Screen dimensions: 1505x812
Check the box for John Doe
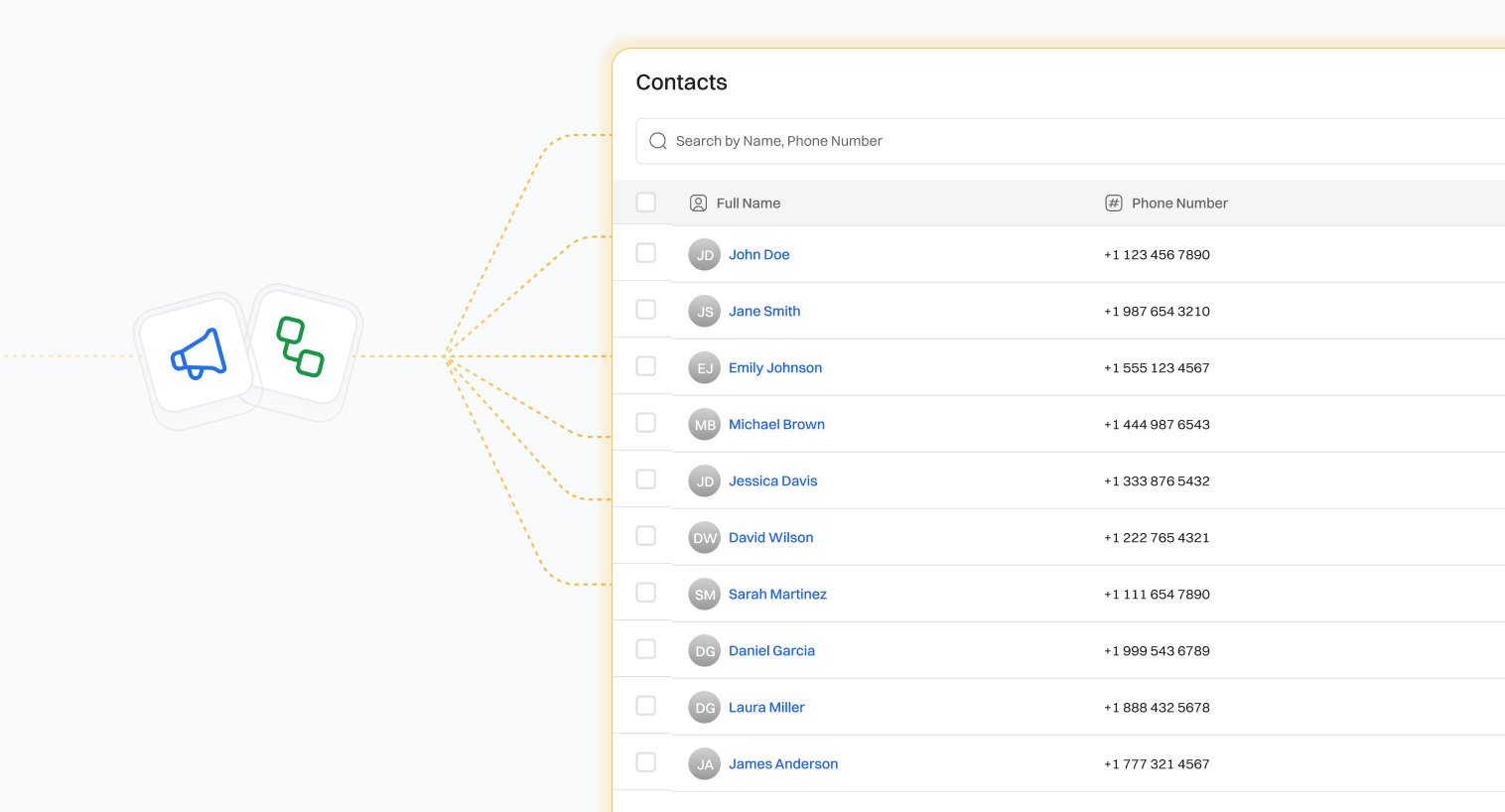click(x=646, y=253)
